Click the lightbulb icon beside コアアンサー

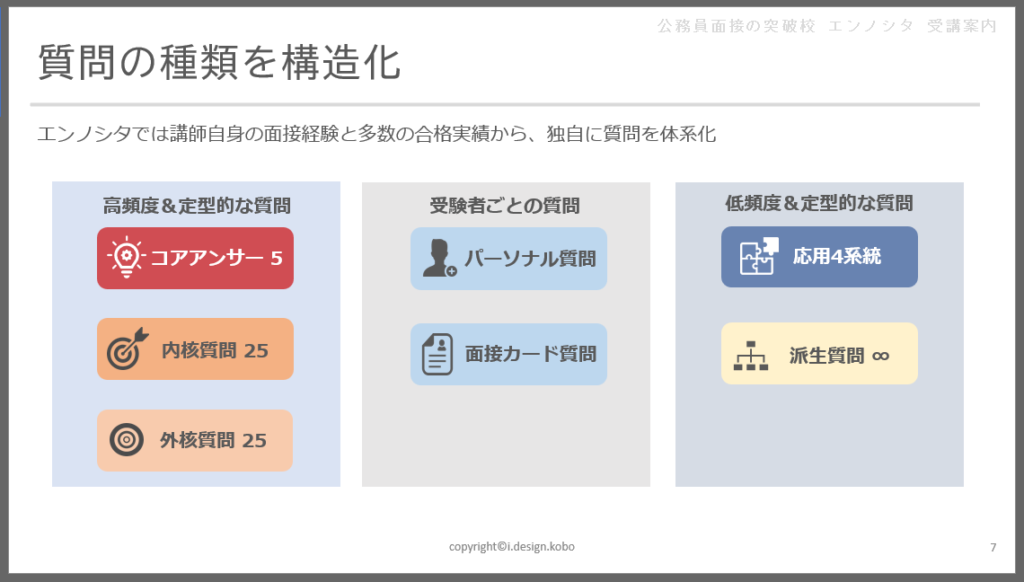(125, 258)
